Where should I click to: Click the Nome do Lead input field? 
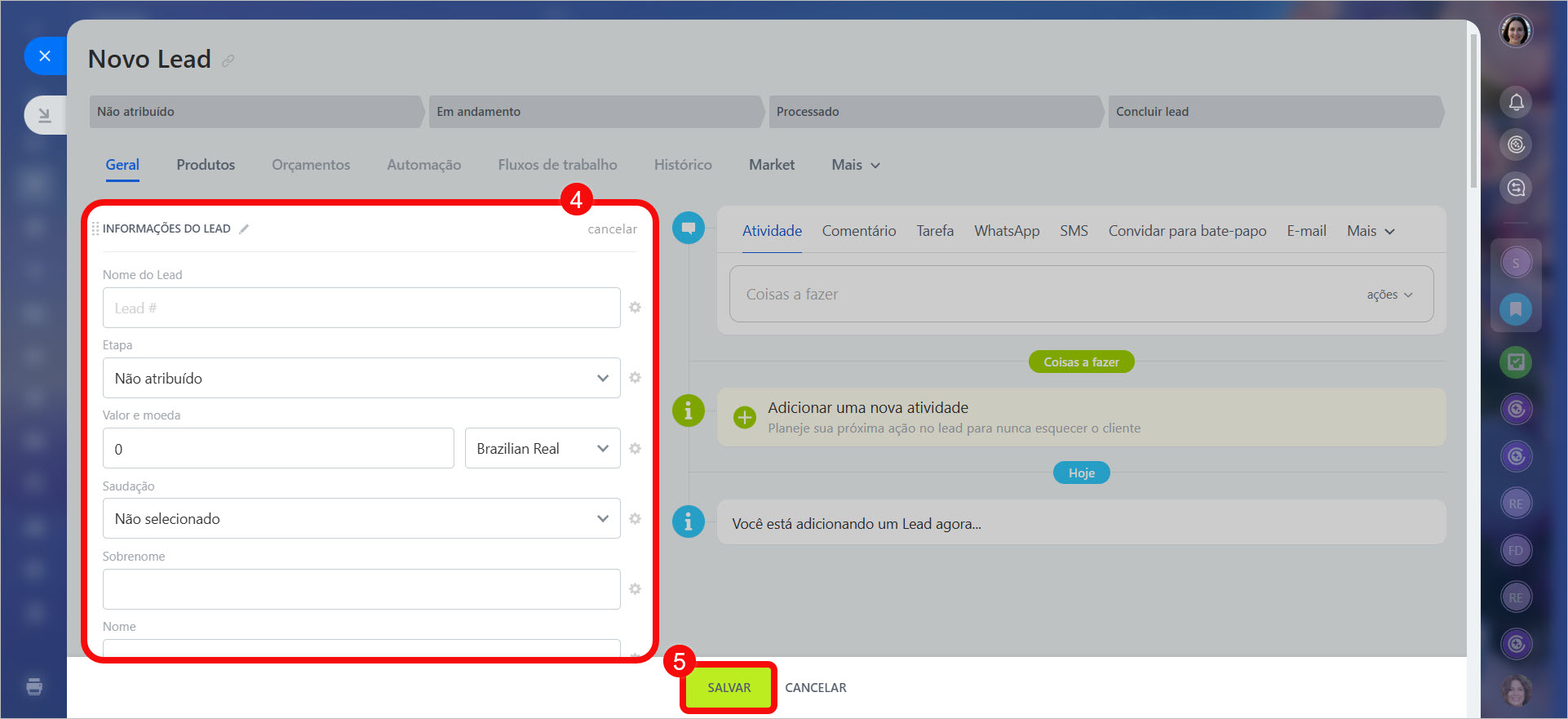tap(361, 308)
